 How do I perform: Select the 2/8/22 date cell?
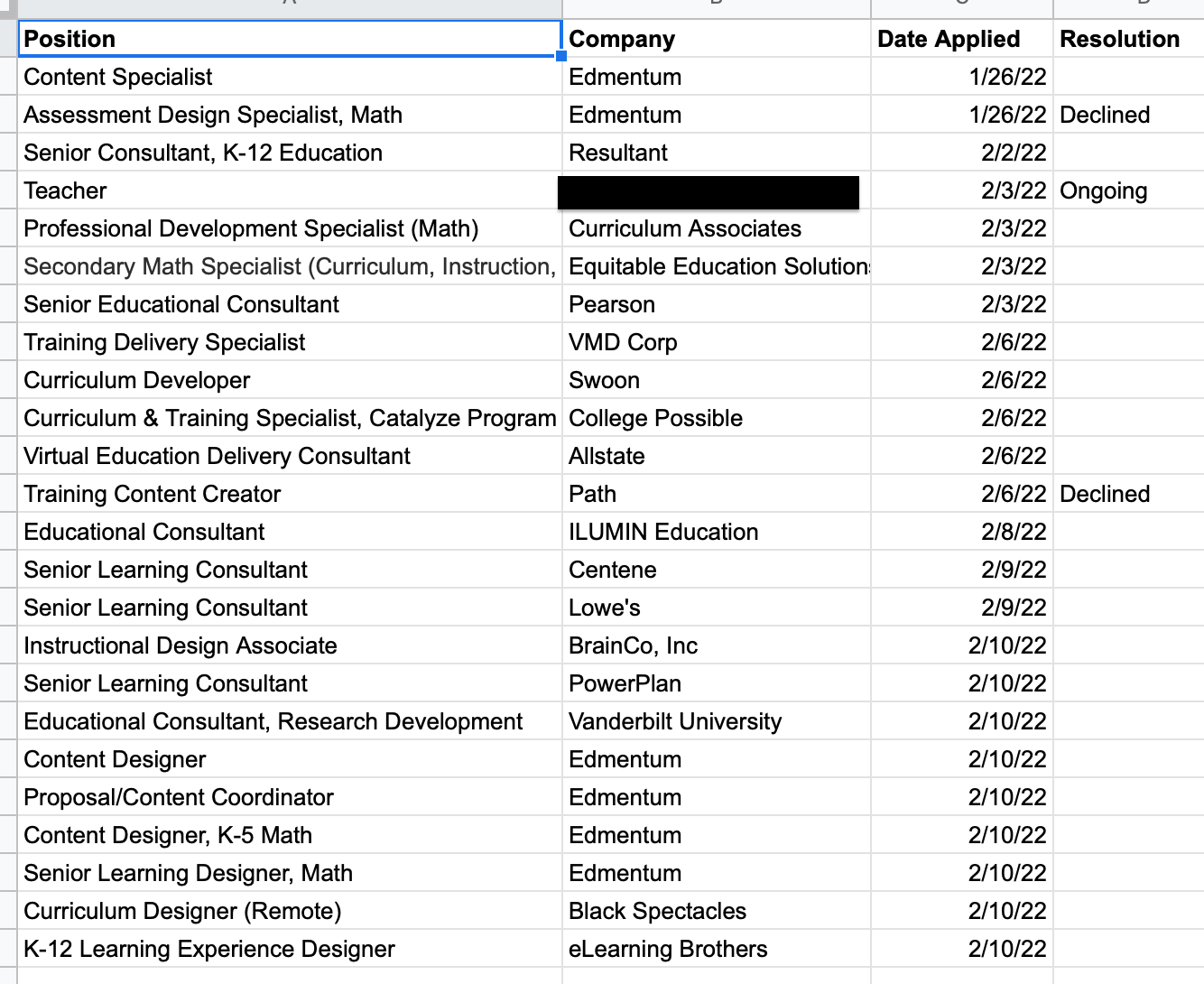tap(961, 532)
